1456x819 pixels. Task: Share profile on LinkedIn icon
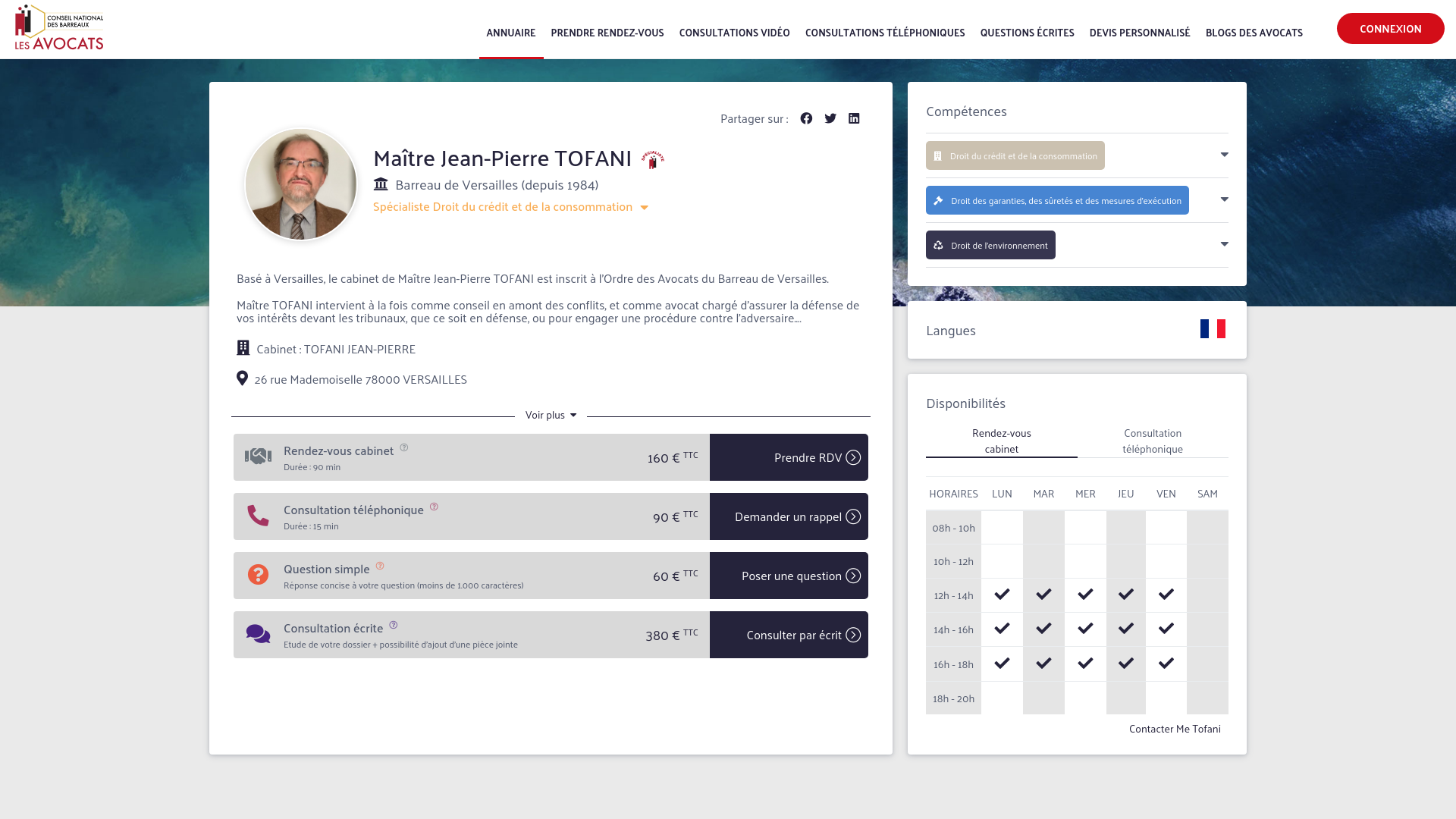point(854,118)
